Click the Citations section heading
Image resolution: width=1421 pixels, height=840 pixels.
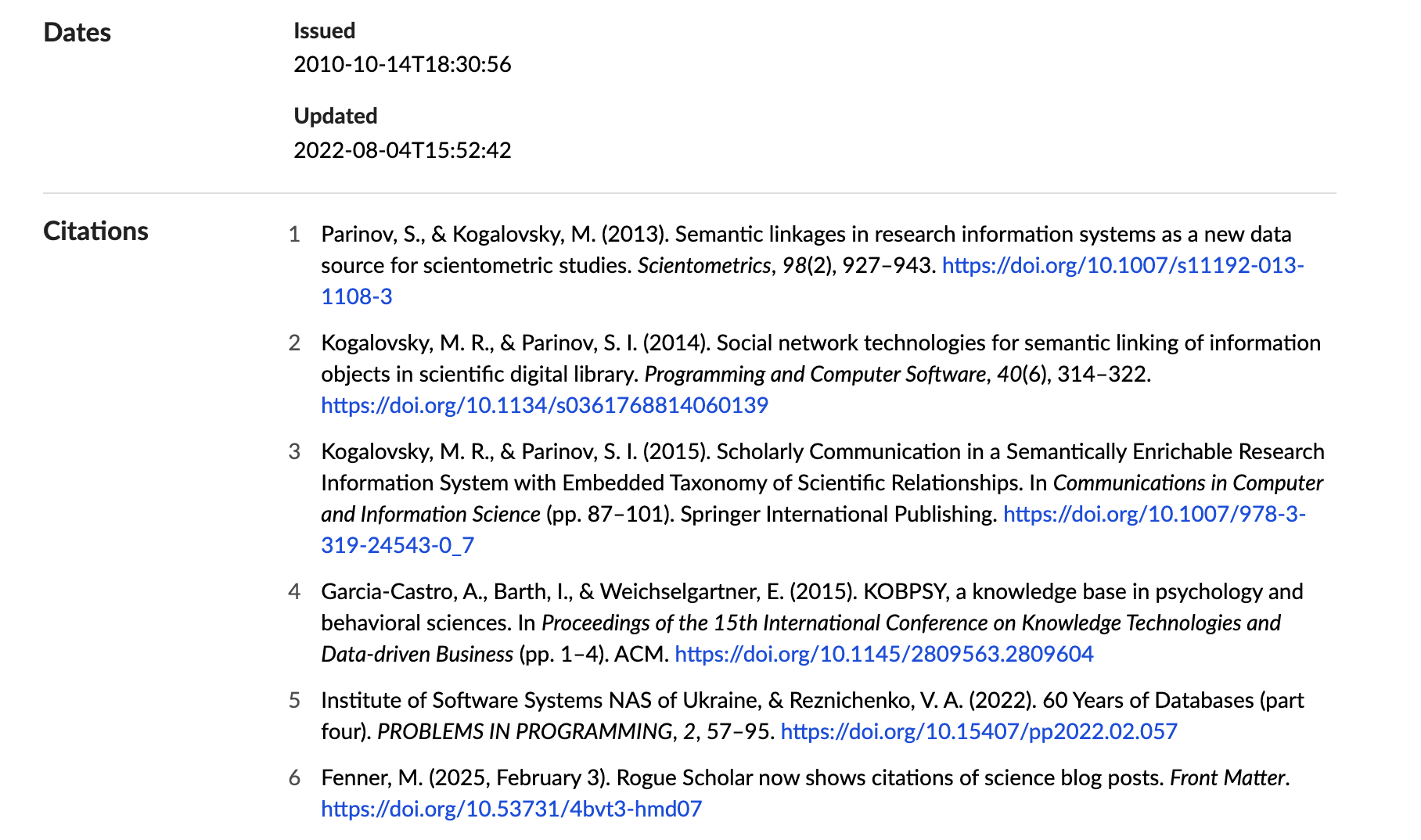point(95,232)
